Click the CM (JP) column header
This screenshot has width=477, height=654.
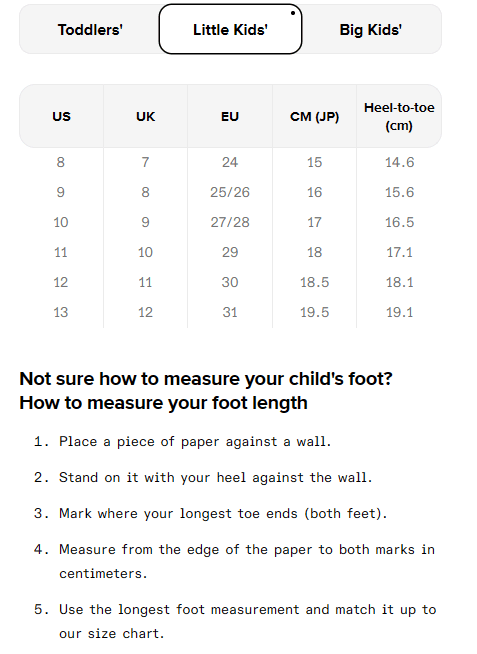(314, 116)
